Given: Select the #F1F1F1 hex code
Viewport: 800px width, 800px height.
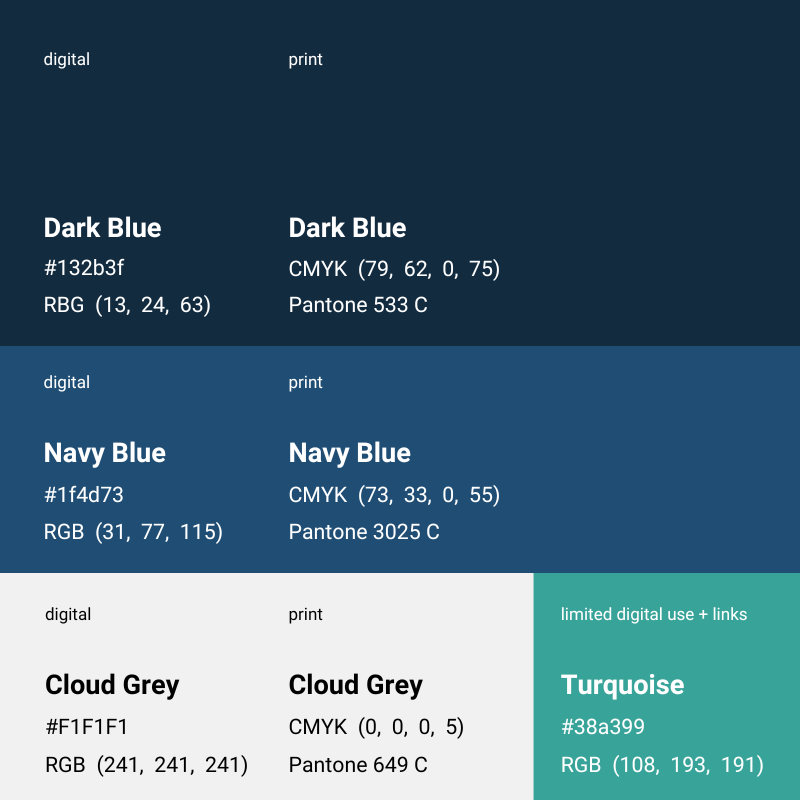Looking at the screenshot, I should (86, 727).
